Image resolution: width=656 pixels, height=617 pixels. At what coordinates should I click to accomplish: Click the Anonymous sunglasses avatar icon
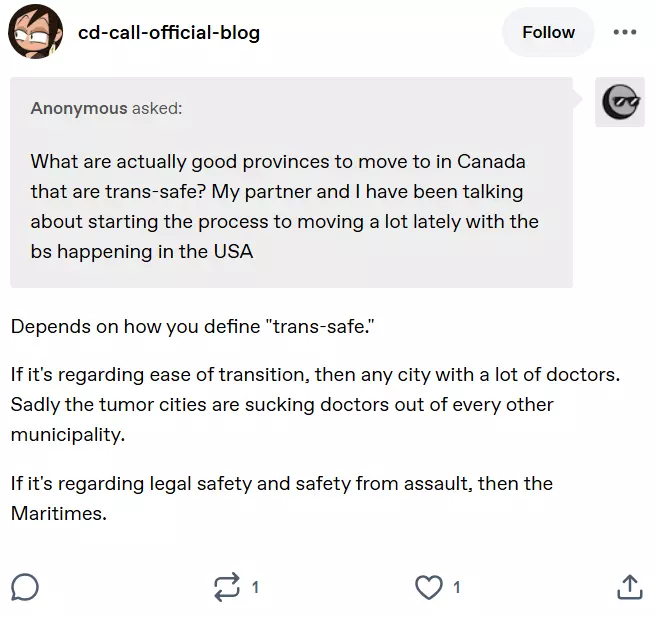620,102
